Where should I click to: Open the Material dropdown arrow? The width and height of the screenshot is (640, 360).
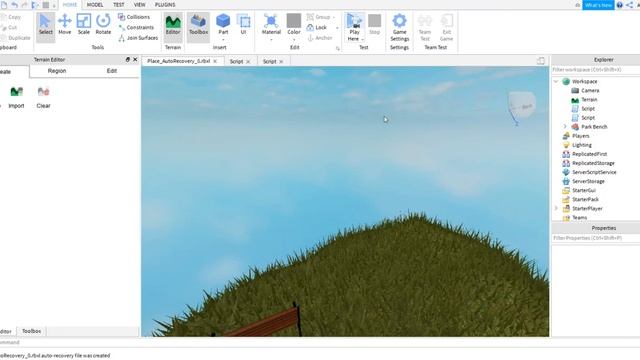[x=271, y=40]
